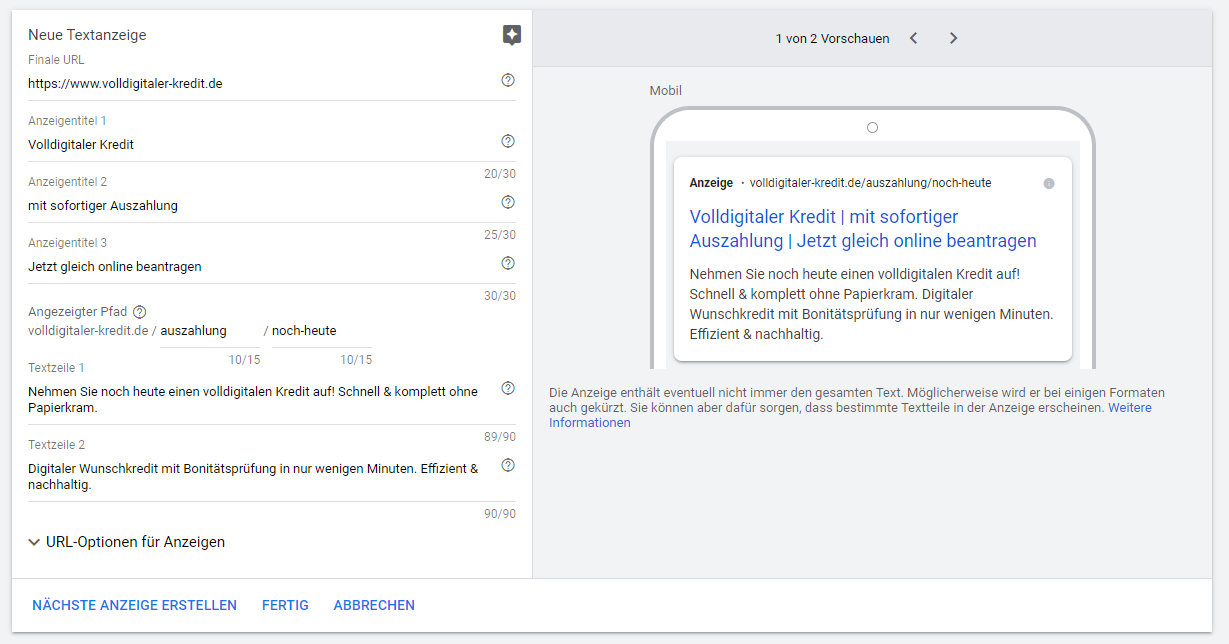Open help icon for Anzeigentitel 2
The height and width of the screenshot is (644, 1229).
[x=508, y=202]
